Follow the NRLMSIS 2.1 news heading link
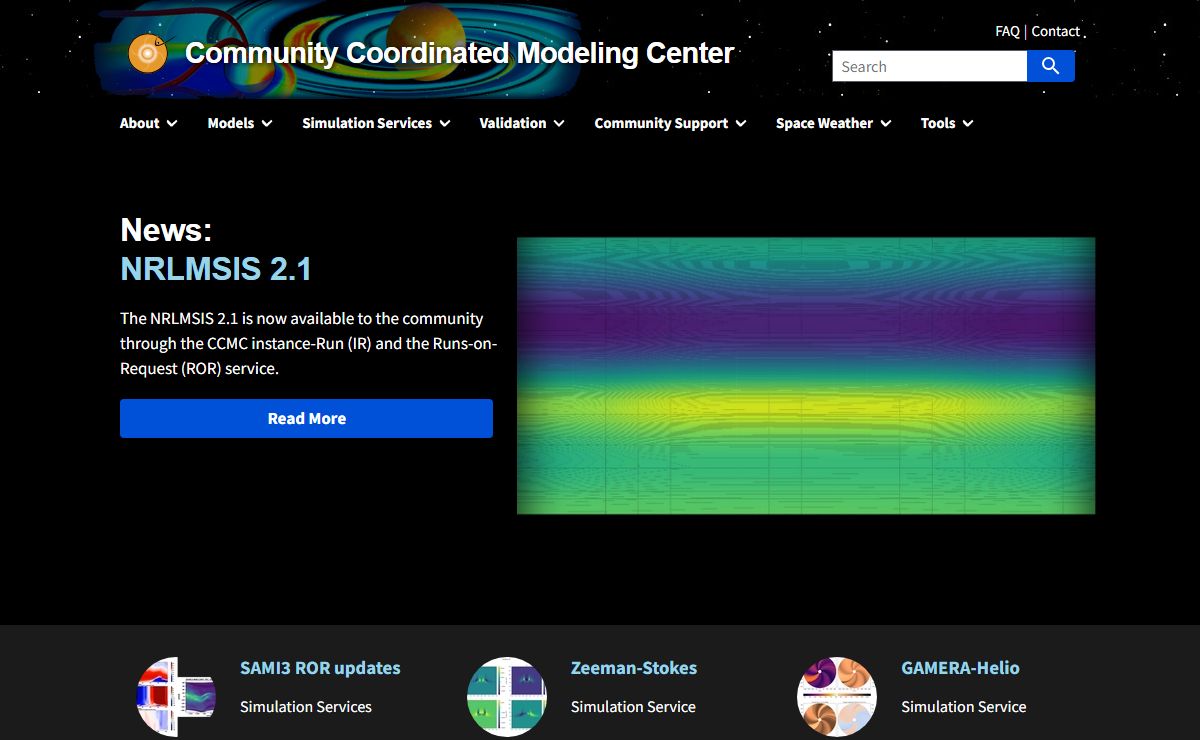The width and height of the screenshot is (1200, 740). point(216,269)
